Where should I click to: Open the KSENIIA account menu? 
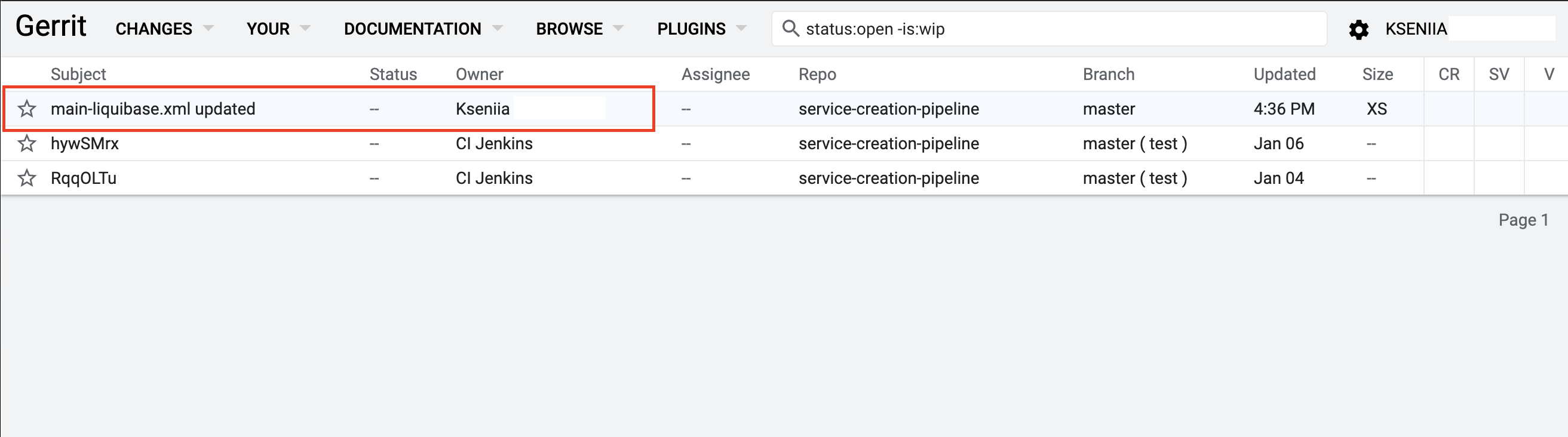(x=1415, y=29)
